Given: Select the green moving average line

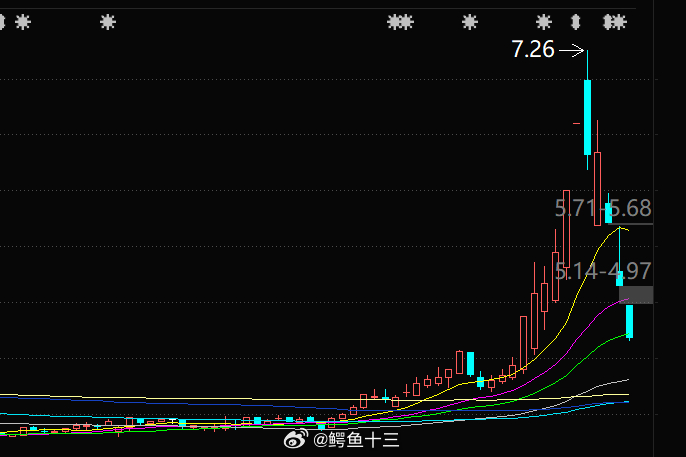Looking at the screenshot, I should pos(578,364).
